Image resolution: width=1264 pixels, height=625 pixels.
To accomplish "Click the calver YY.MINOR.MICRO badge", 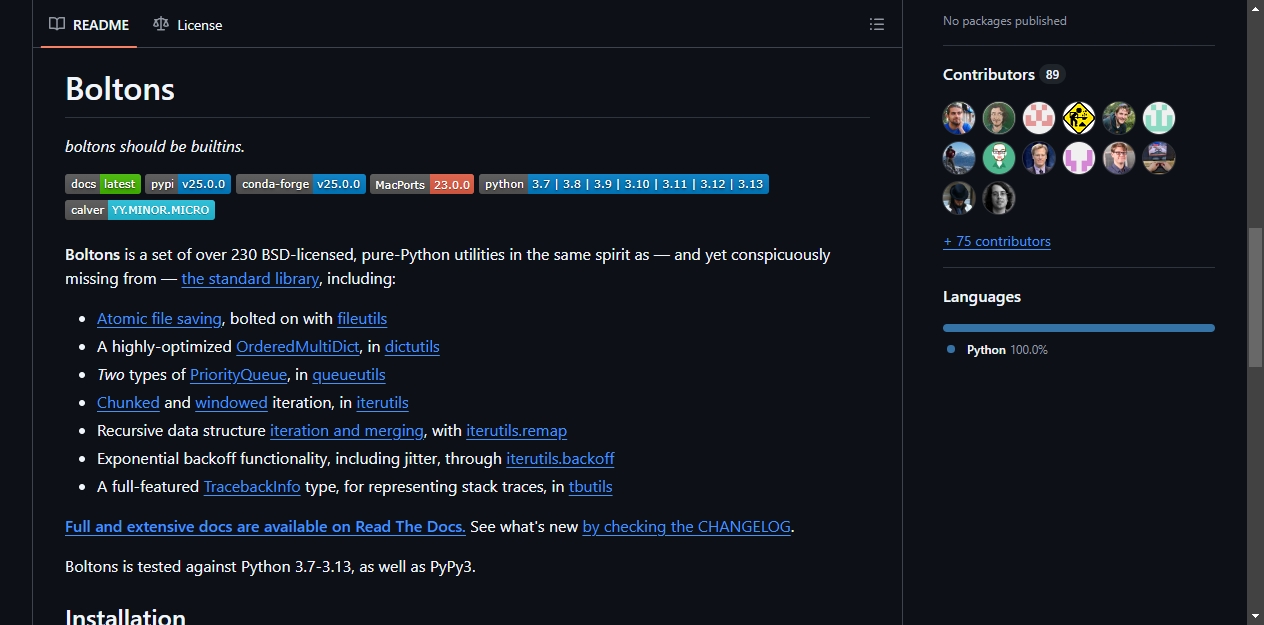I will [x=140, y=210].
